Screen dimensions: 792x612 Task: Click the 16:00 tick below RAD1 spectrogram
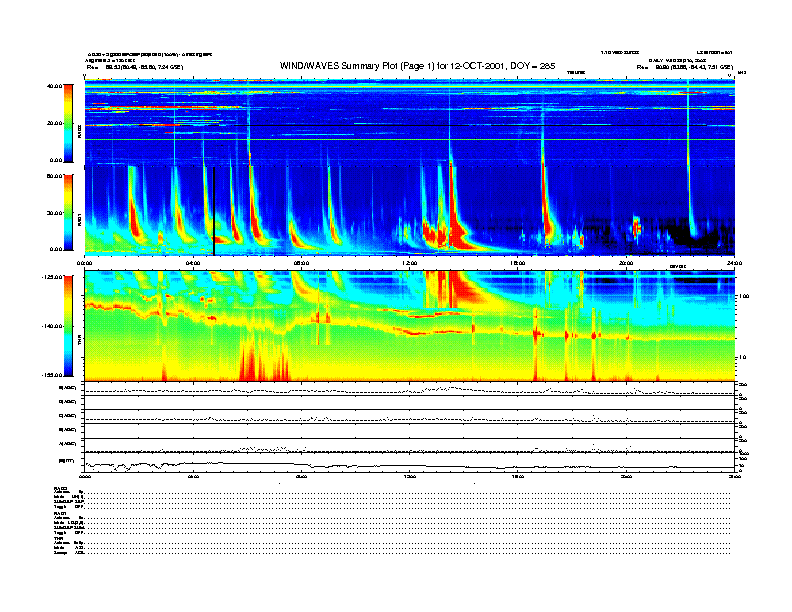[518, 263]
